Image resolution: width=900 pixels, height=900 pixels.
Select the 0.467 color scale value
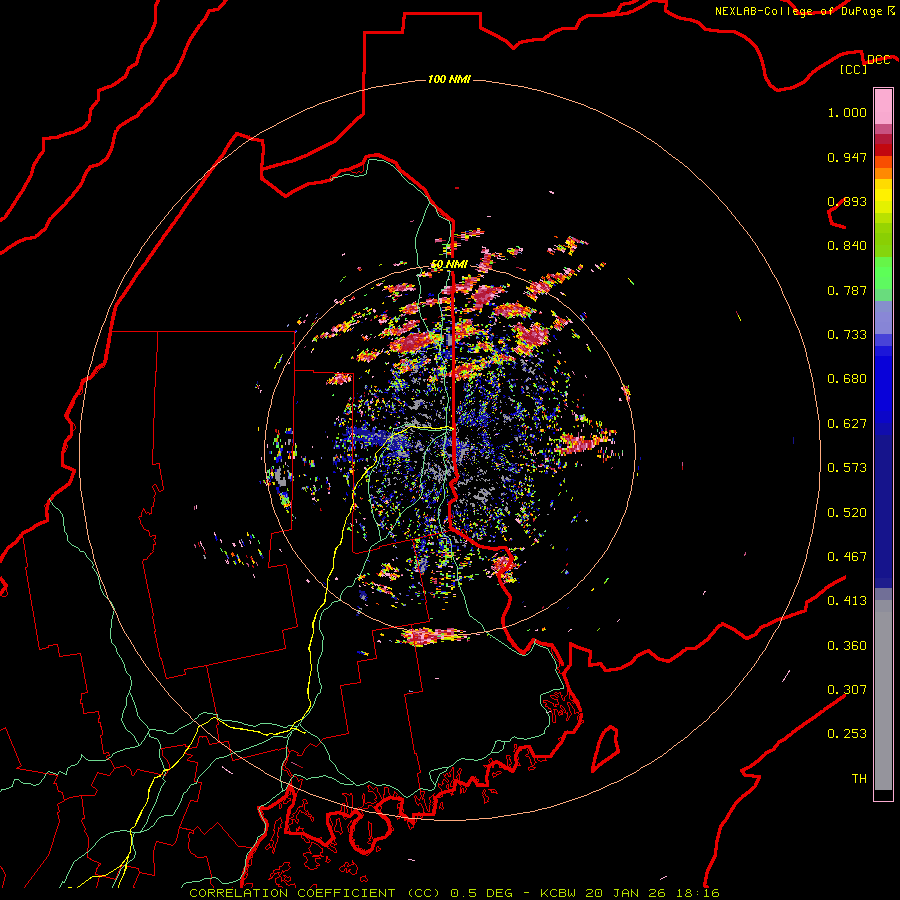click(x=847, y=557)
